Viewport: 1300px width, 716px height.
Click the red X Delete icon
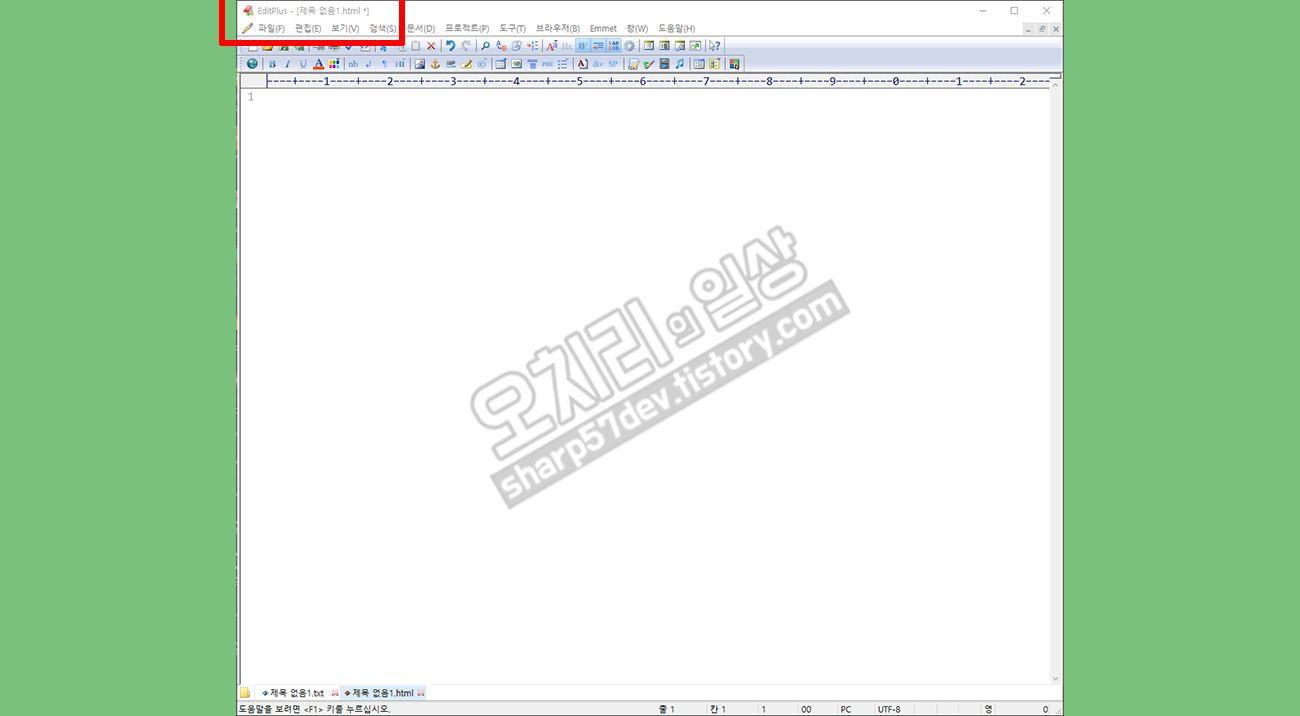tap(431, 46)
